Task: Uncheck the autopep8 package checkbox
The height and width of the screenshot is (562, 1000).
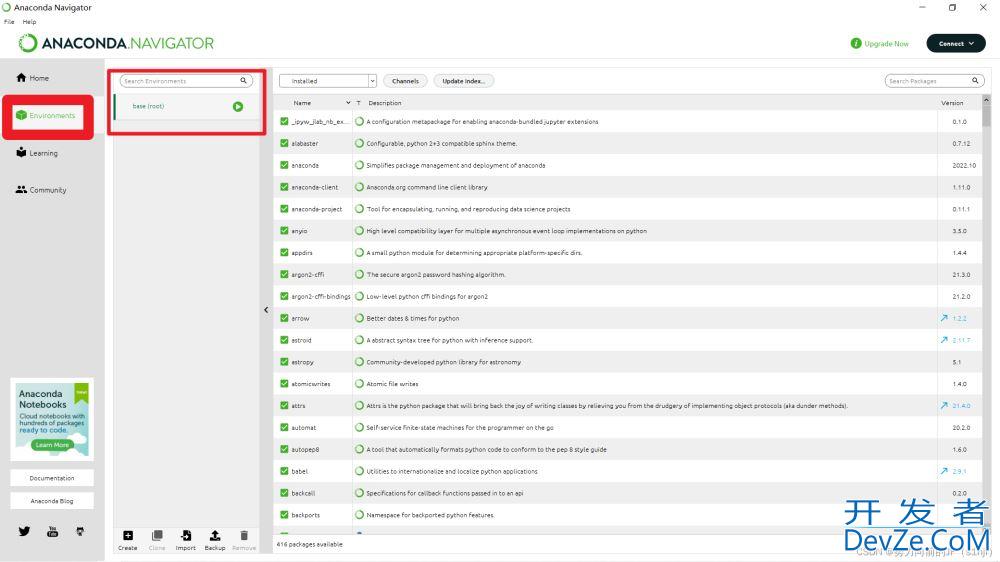Action: click(284, 448)
